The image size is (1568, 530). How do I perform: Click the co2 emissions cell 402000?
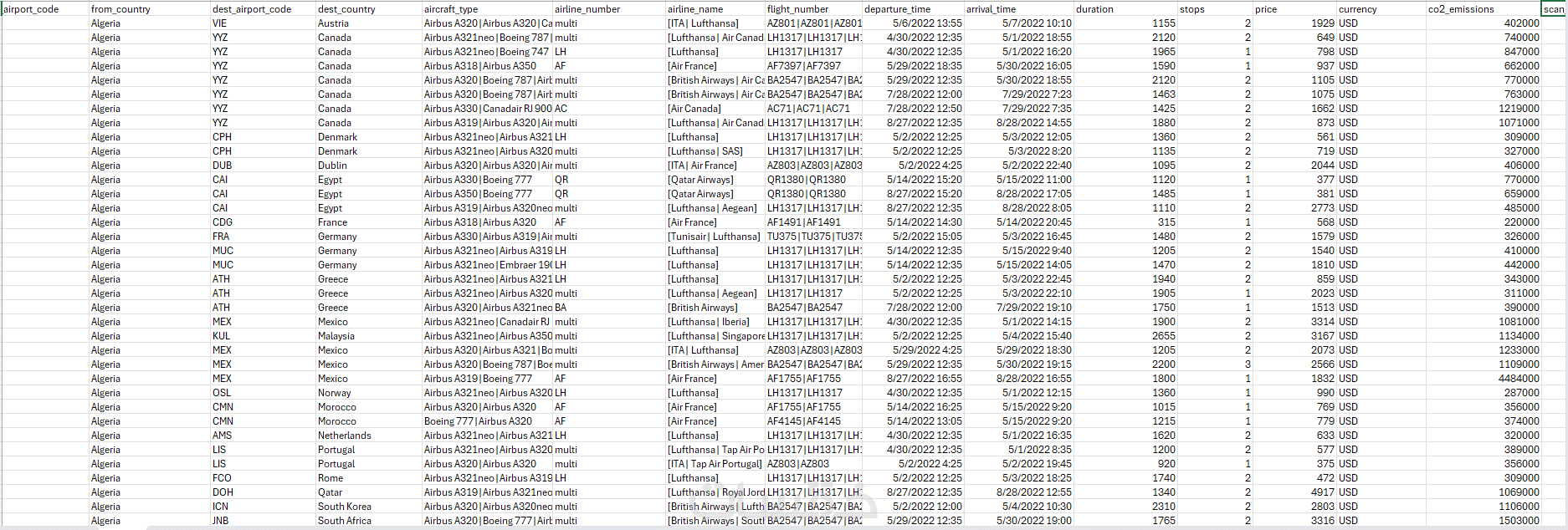pyautogui.click(x=1483, y=23)
